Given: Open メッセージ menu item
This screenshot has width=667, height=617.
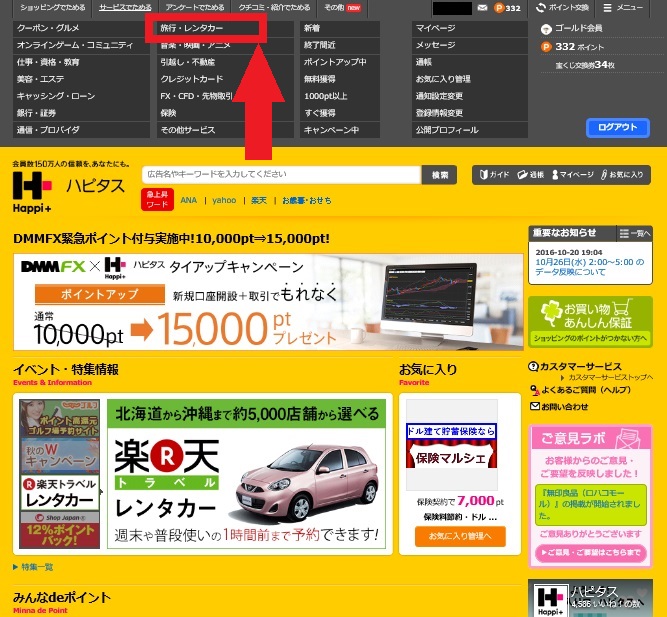Looking at the screenshot, I should [470, 45].
